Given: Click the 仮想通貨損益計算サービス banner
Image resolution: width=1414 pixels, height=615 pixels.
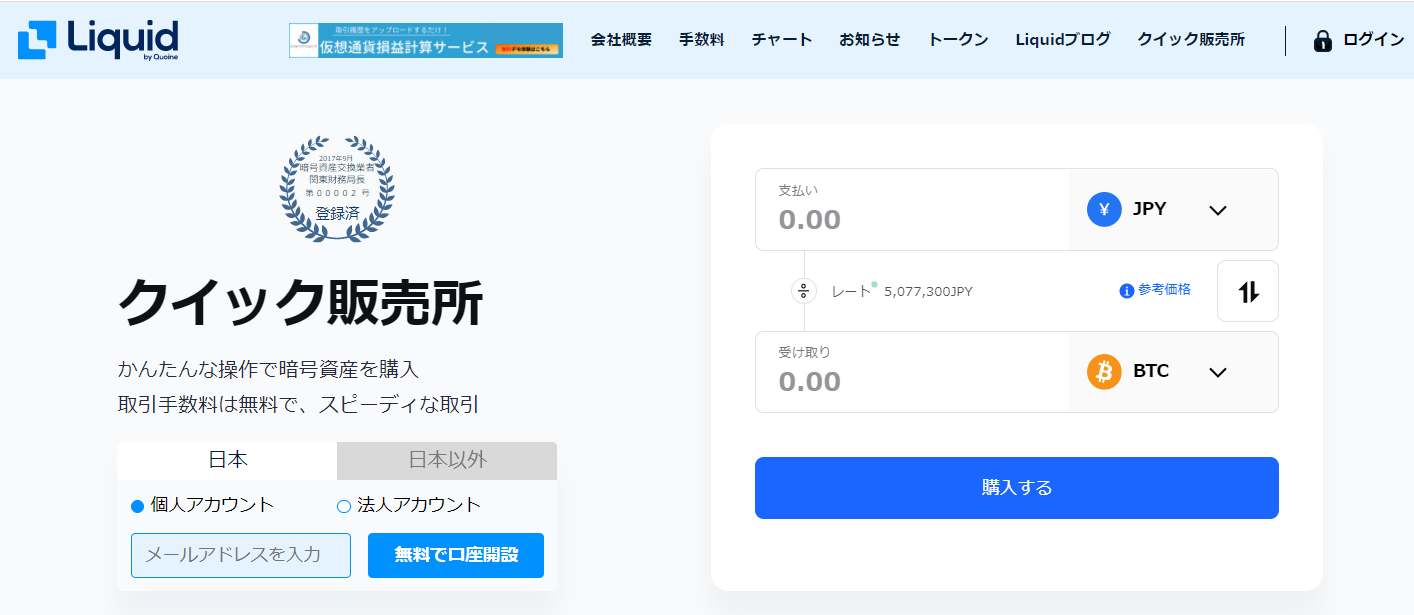Looking at the screenshot, I should pyautogui.click(x=426, y=41).
